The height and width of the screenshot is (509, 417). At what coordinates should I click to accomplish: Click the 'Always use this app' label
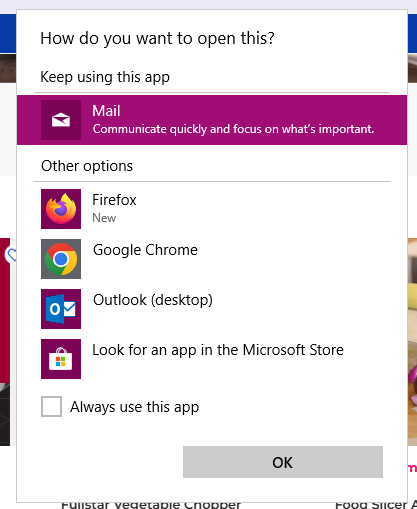[134, 407]
